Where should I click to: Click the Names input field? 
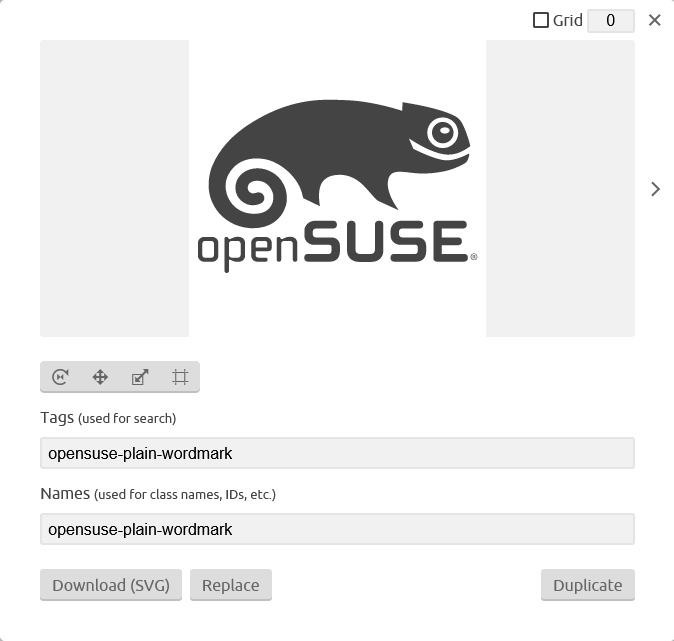337,529
